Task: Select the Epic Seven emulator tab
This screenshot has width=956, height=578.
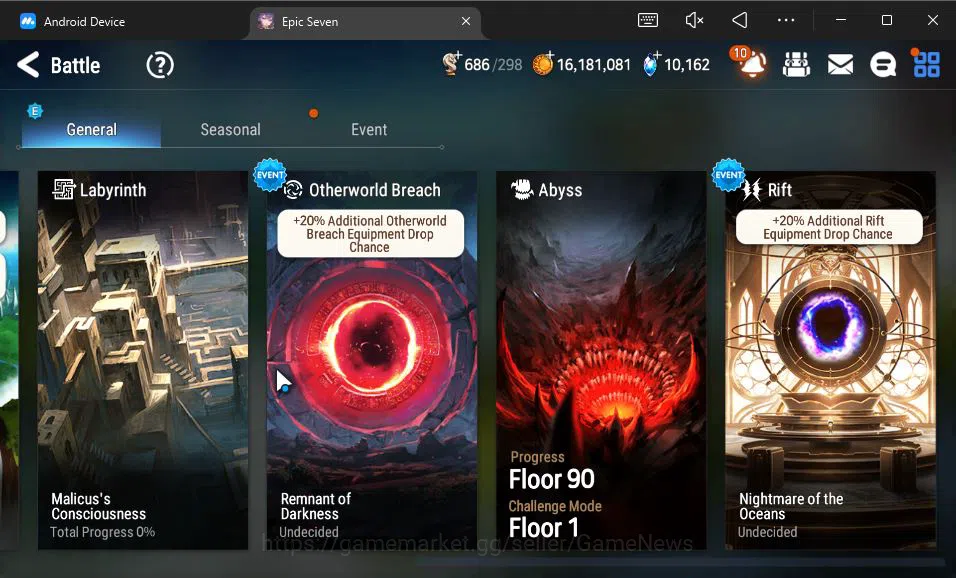Action: tap(363, 21)
